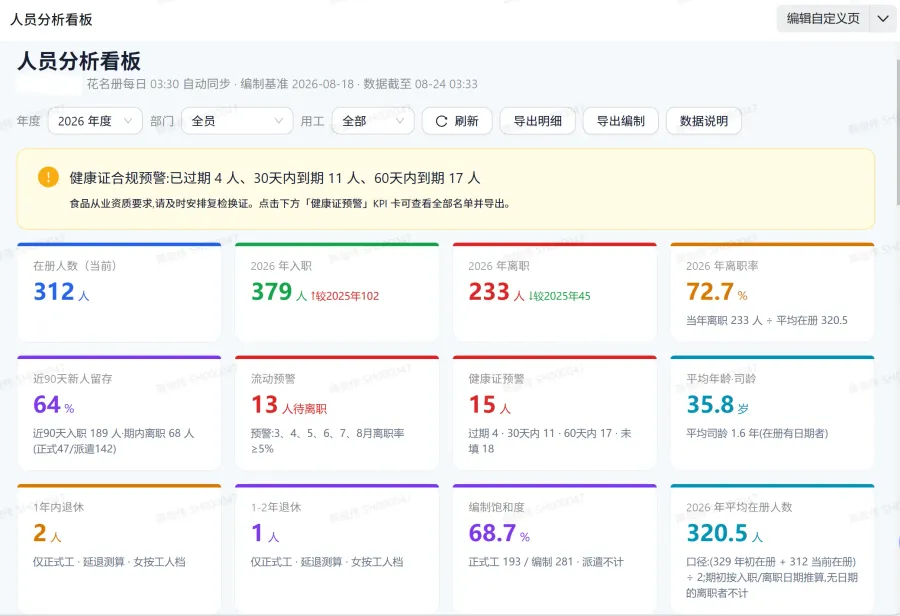Click the 人员分析看板 large page heading
900x616 pixels.
(79, 61)
